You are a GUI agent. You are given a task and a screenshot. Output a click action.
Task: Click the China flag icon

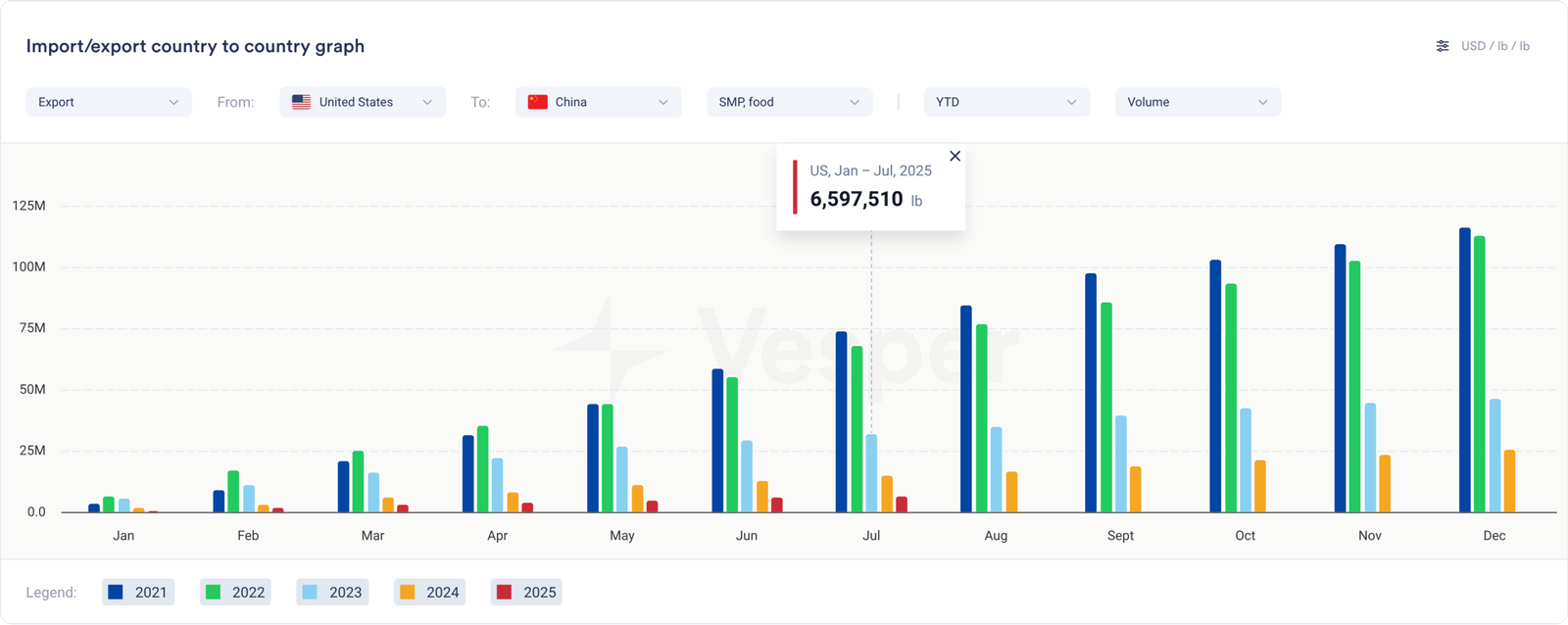pos(537,102)
